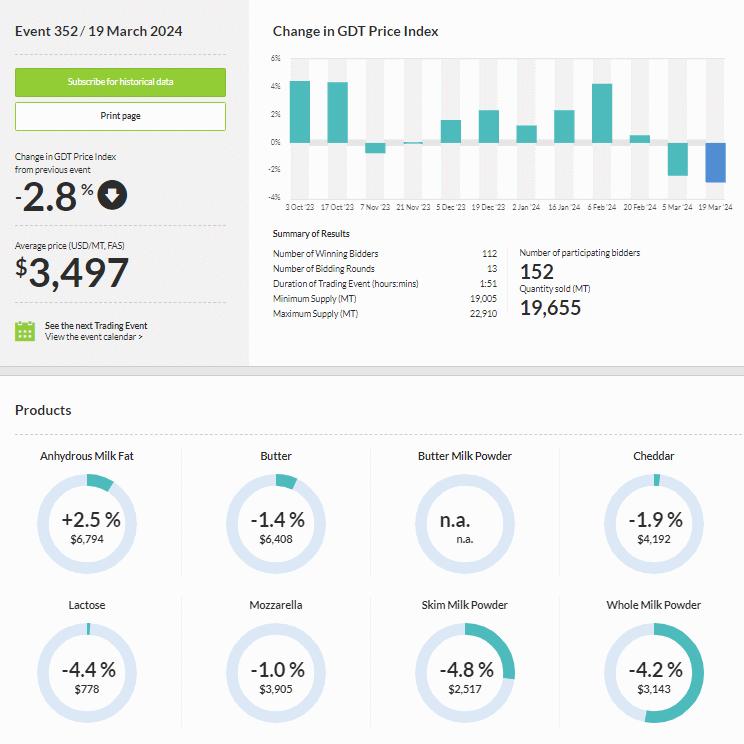Click the 19,655 quantity sold value
The image size is (744, 744).
[x=550, y=308]
